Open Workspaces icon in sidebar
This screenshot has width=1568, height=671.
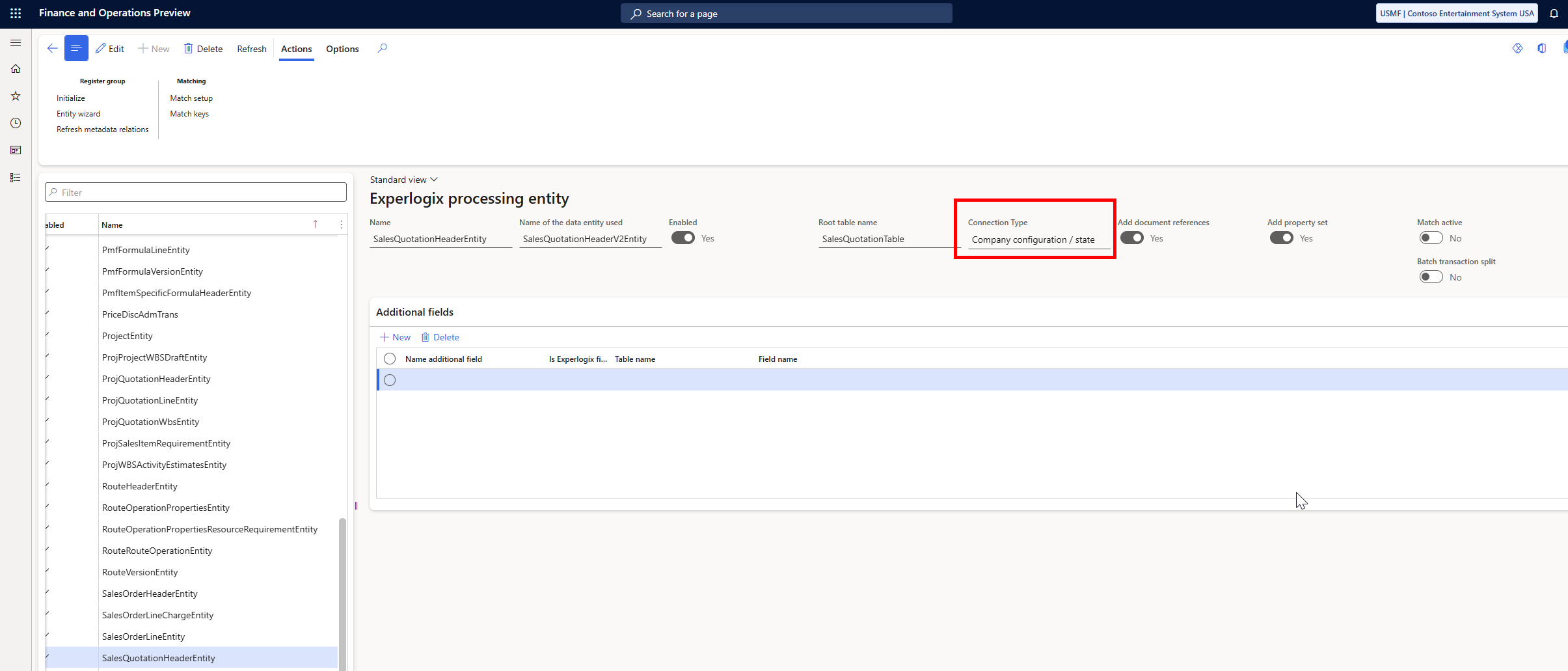pyautogui.click(x=16, y=150)
